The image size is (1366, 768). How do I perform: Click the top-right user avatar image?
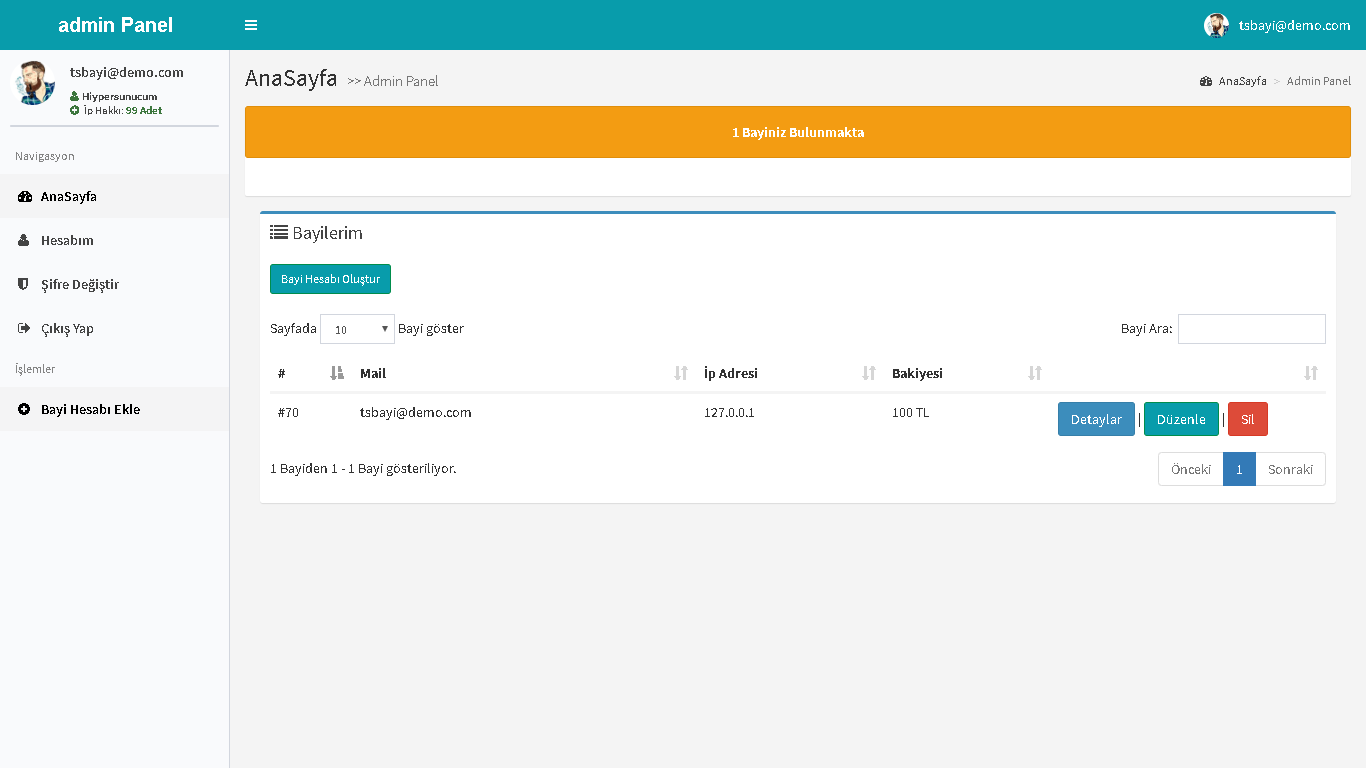pos(1216,25)
